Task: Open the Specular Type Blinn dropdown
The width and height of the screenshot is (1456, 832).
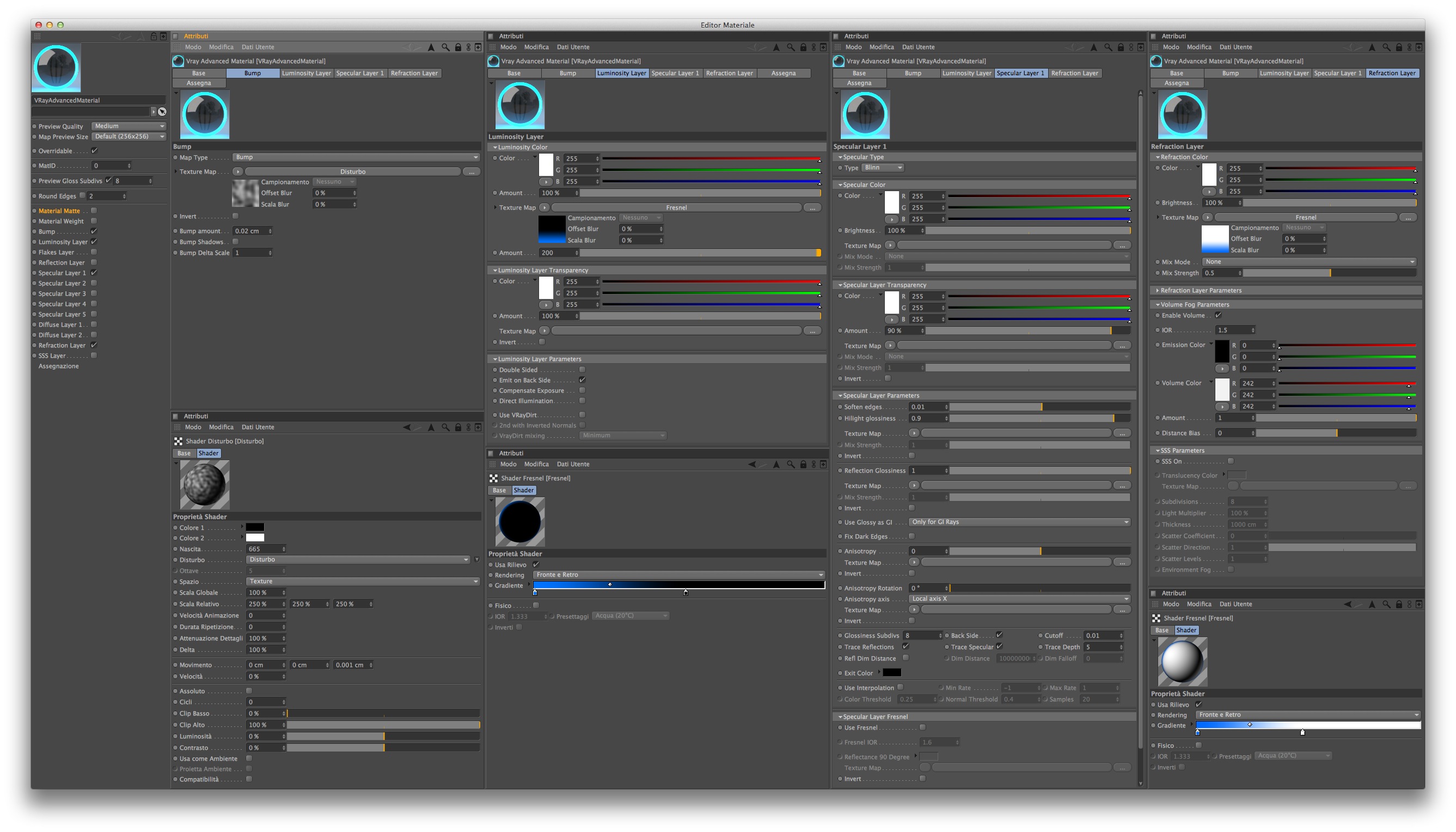Action: (x=882, y=168)
